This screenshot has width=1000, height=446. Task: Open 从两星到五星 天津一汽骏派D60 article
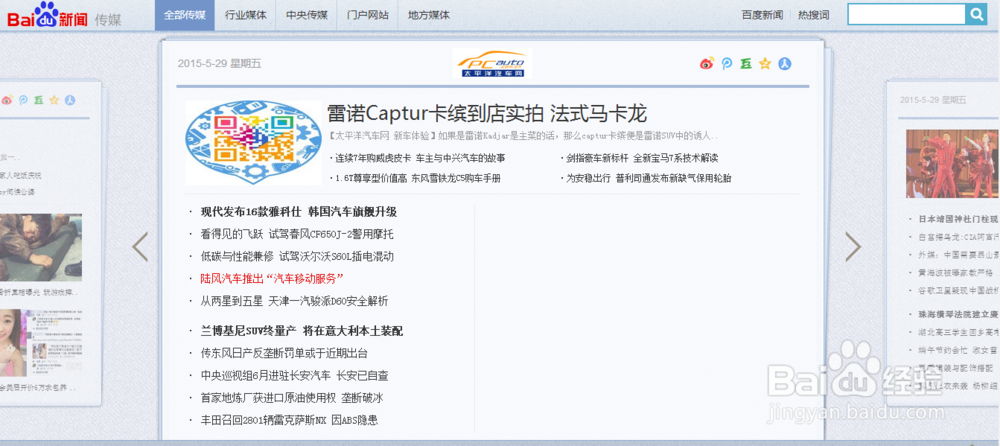coord(294,301)
